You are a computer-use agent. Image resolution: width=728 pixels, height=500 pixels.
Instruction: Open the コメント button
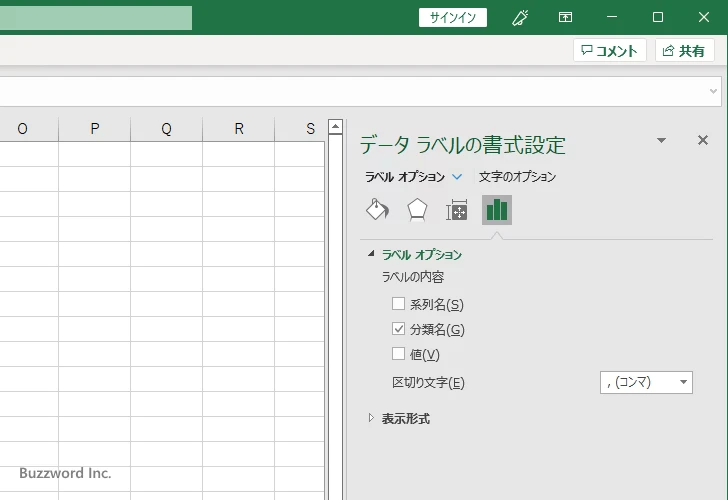pyautogui.click(x=610, y=51)
